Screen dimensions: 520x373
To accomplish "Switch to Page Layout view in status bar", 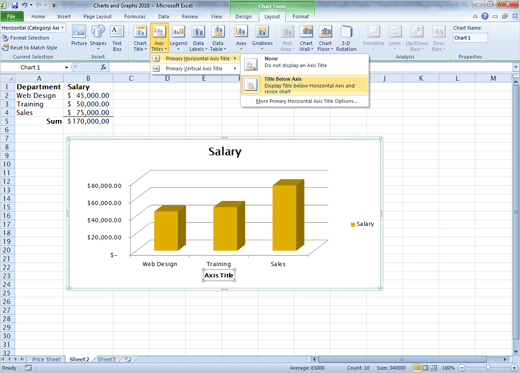I will [425, 368].
